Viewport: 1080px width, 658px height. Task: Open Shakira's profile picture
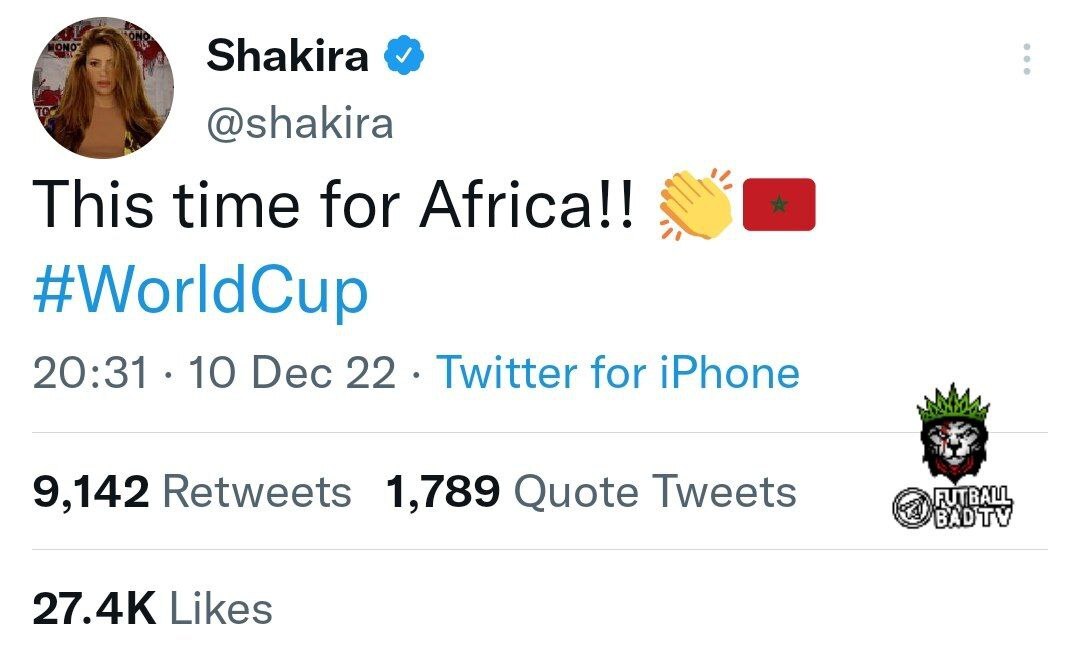[103, 88]
